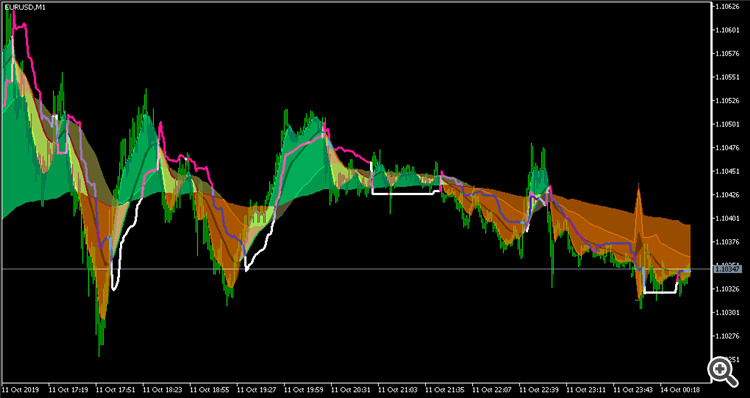
Task: Select the 11 Oct 21:35 time label
Action: click(x=445, y=389)
